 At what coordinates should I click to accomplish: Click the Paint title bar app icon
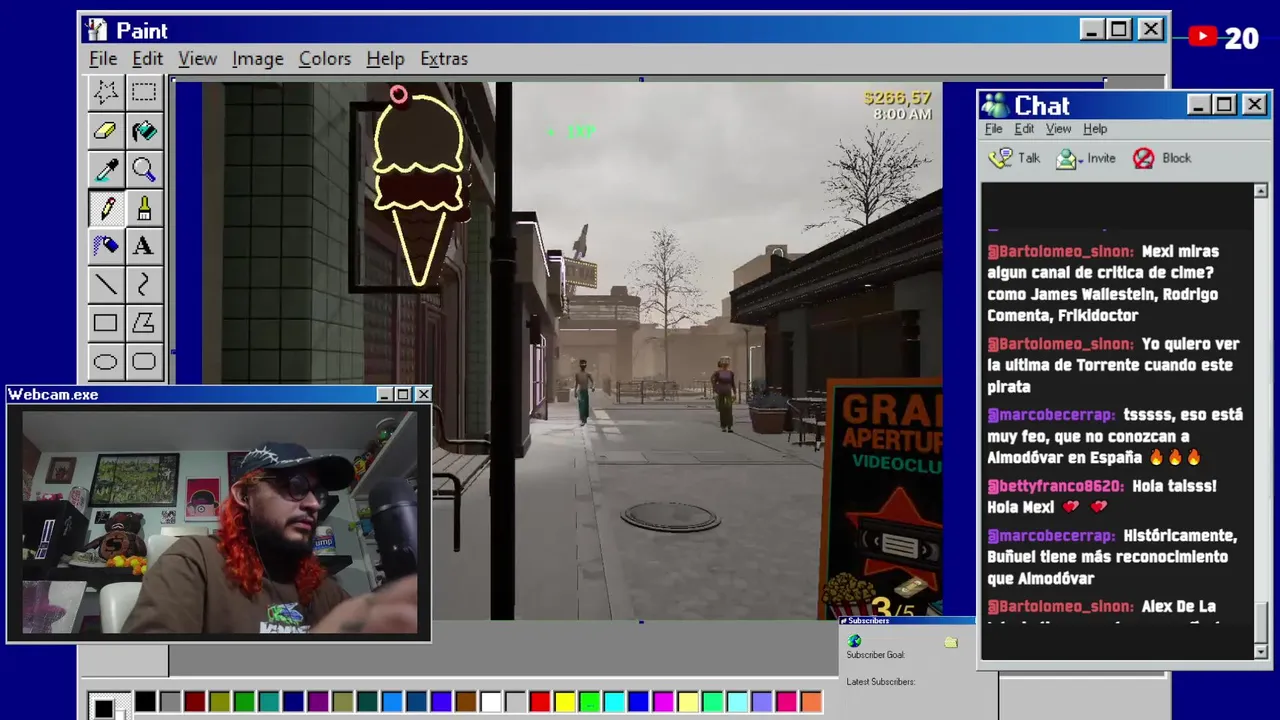coord(97,30)
